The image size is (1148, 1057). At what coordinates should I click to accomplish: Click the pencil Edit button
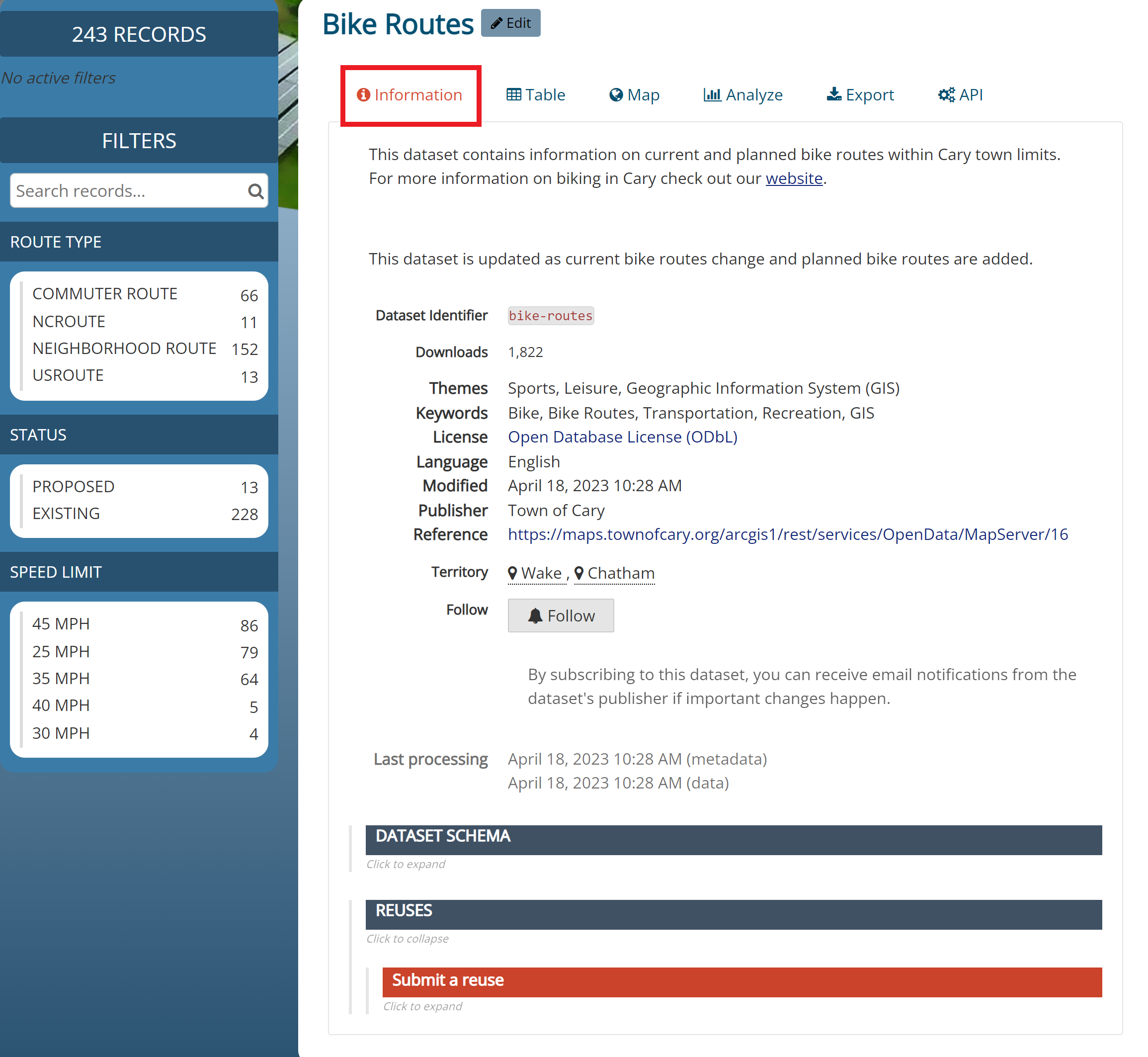510,23
